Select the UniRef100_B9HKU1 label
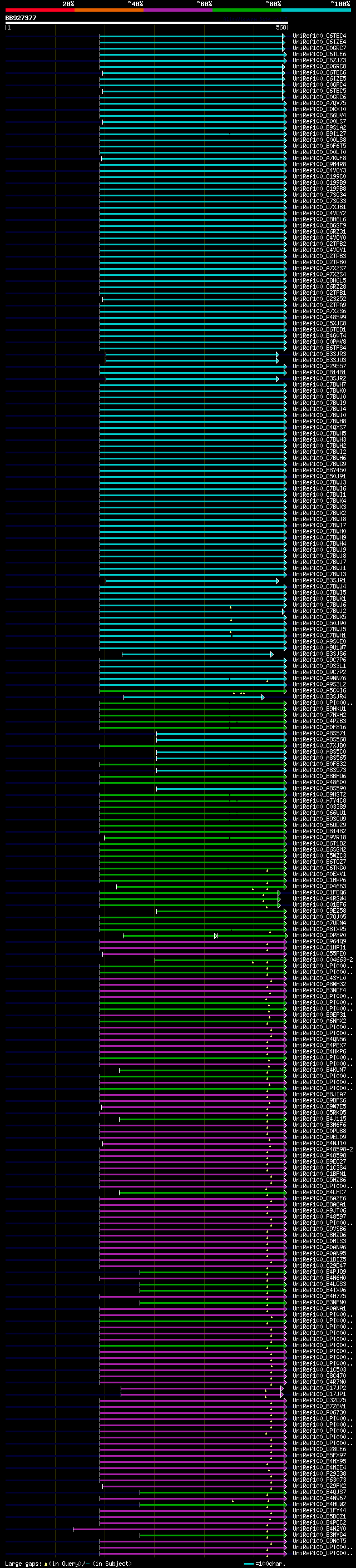The height and width of the screenshot is (1568, 356). click(x=319, y=709)
